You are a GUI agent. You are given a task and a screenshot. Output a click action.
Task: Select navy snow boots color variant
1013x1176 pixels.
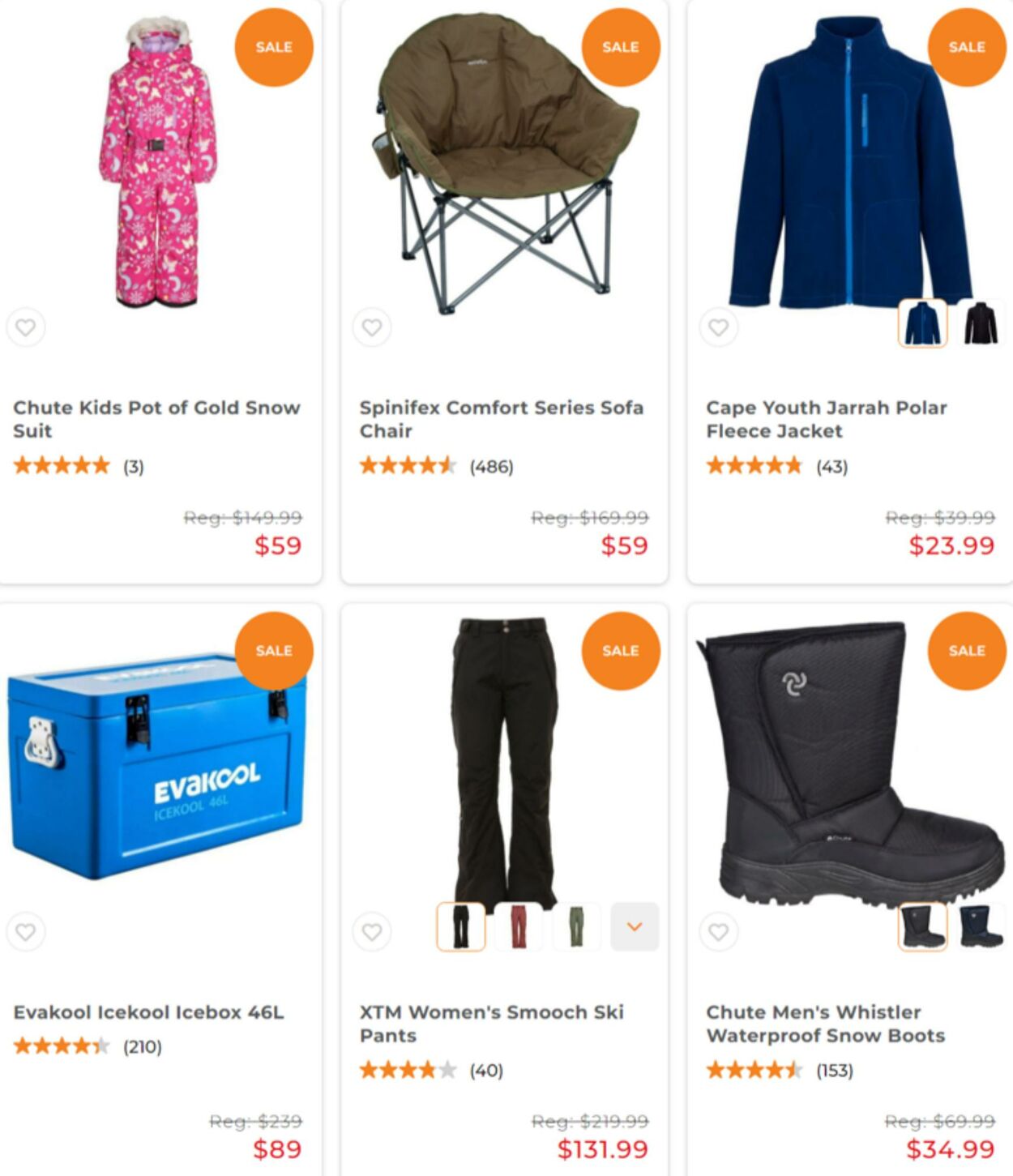pyautogui.click(x=981, y=926)
